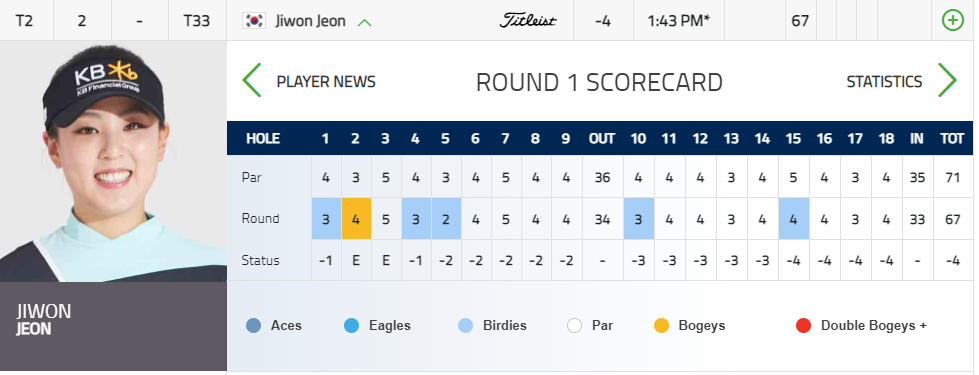Click the ROUND 1 SCORECARD heading

[x=599, y=82]
